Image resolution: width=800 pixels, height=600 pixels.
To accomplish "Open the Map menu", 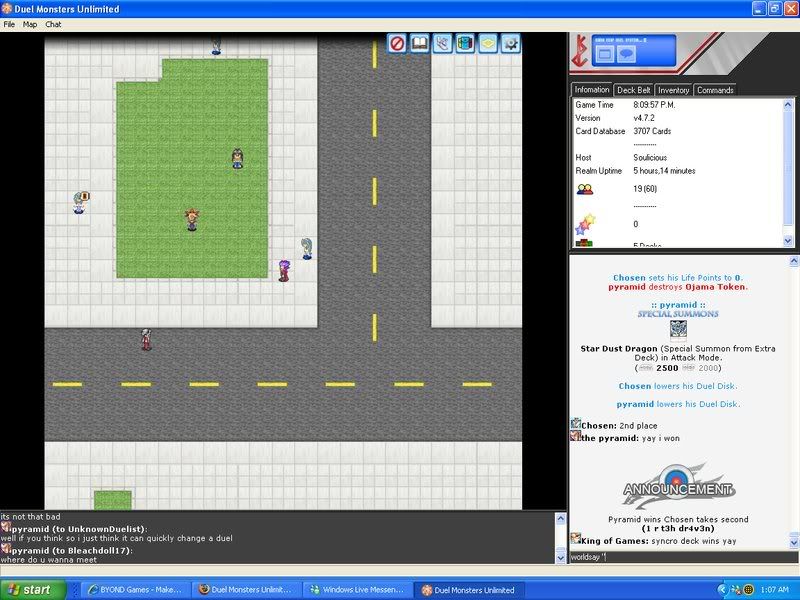I will 30,24.
